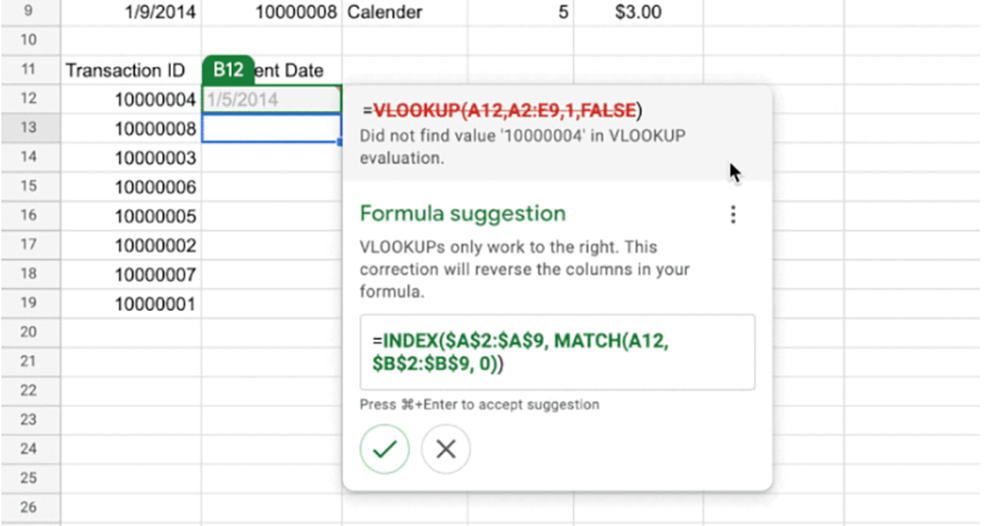Click the Calender cell in row 9
Screen dimensions: 1000x526
[404, 12]
